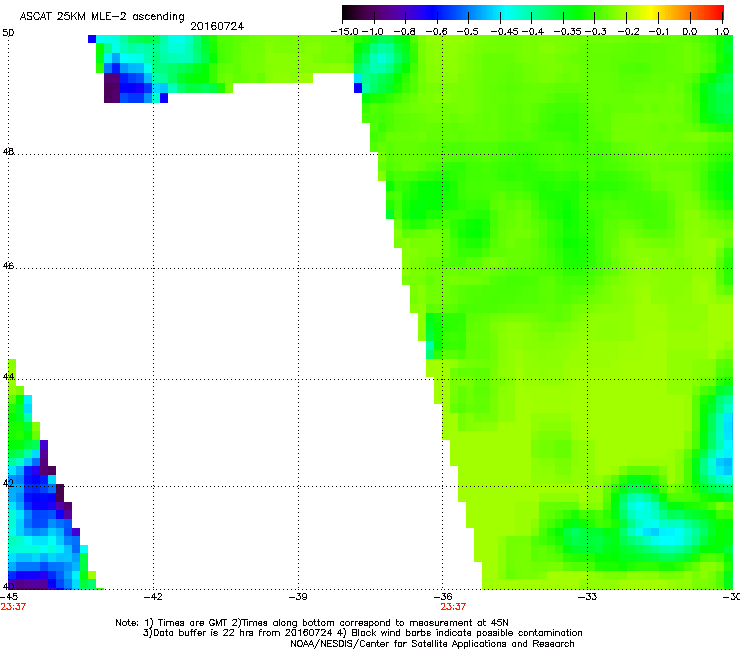Click the colorbar label '-0.4'
Image resolution: width=740 pixels, height=650 pixels.
click(532, 32)
